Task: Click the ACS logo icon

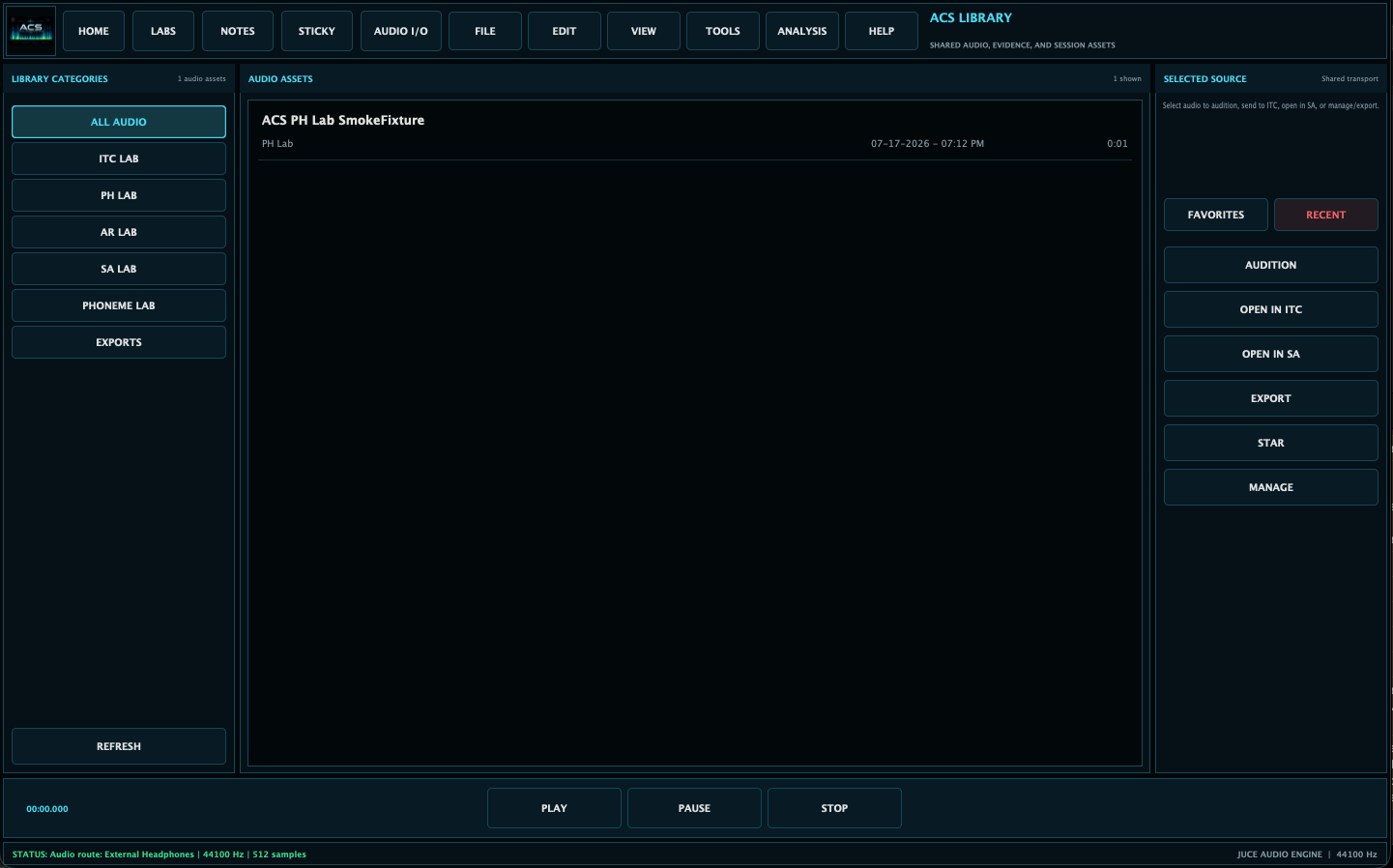Action: click(31, 31)
